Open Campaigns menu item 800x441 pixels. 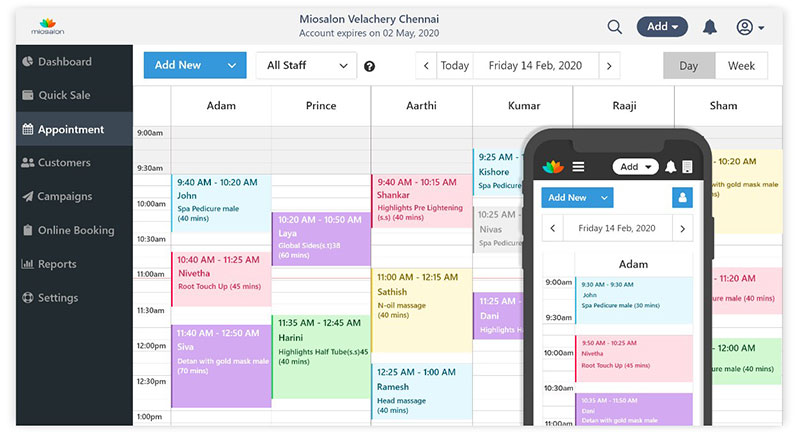[x=74, y=196]
